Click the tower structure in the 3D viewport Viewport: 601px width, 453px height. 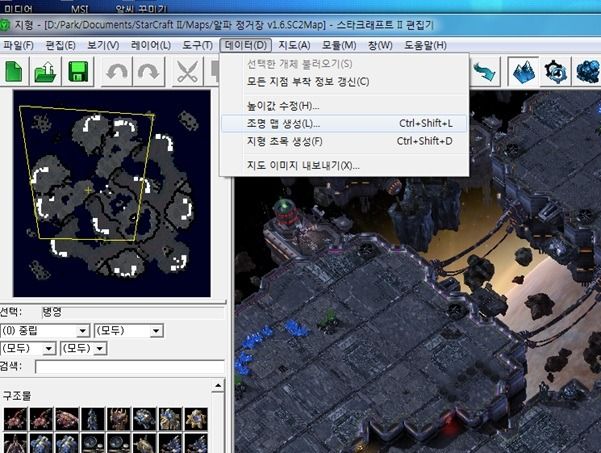click(284, 212)
